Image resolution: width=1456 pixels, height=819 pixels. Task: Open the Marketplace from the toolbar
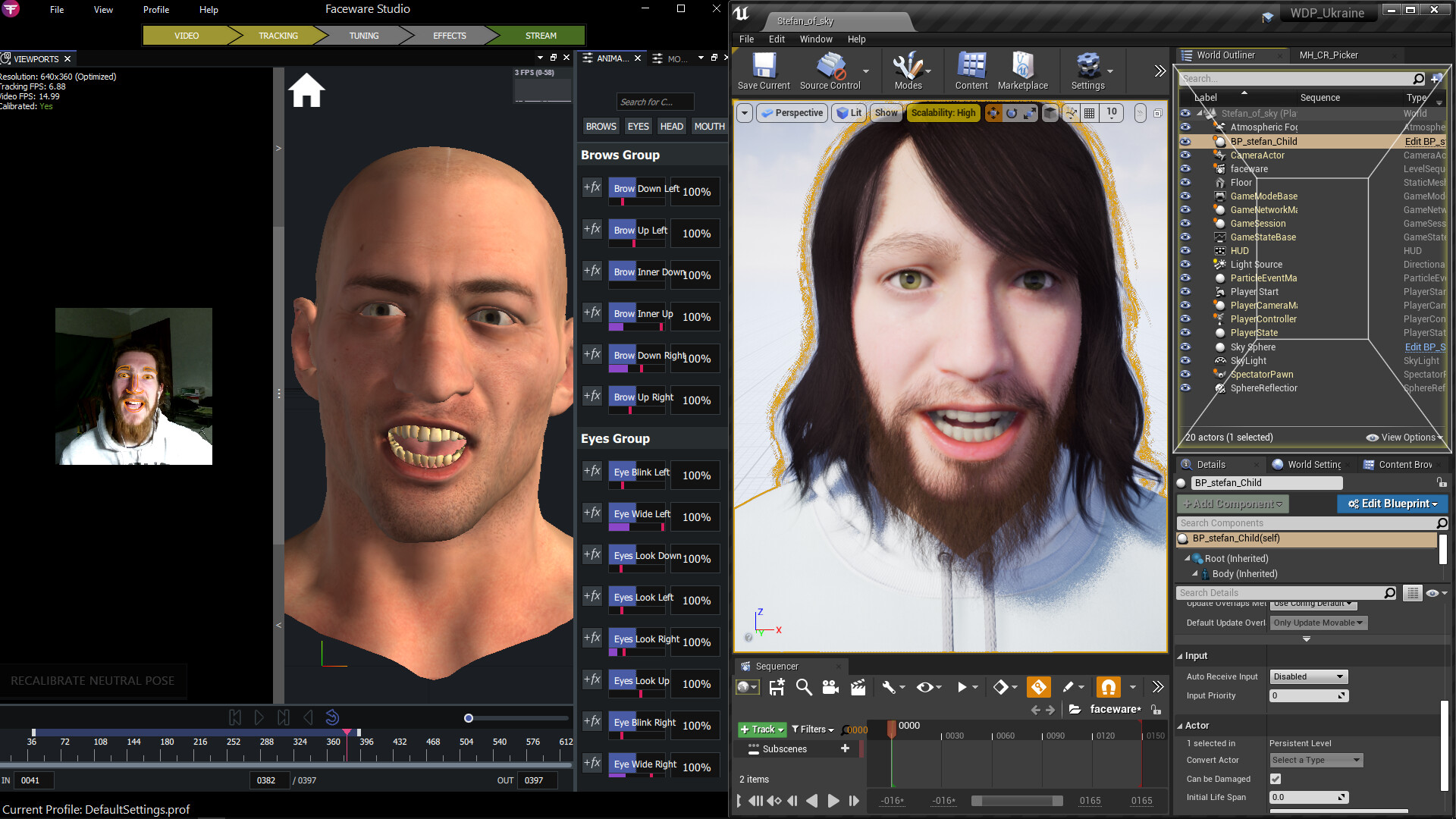coord(1023,71)
